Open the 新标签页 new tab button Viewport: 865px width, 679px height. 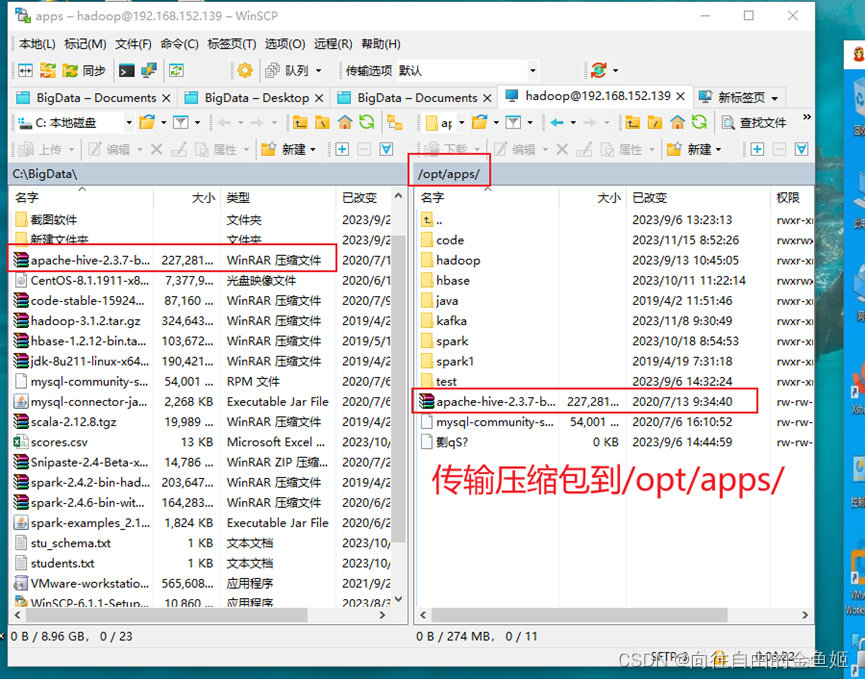click(x=739, y=98)
